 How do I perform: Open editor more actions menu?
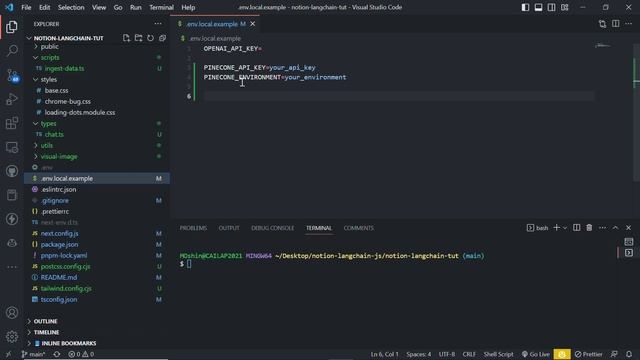pyautogui.click(x=629, y=24)
